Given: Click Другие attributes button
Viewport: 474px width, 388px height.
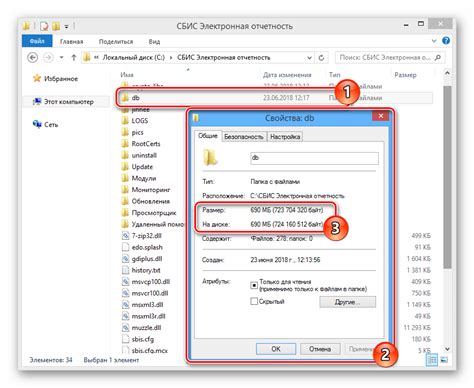Looking at the screenshot, I should point(347,302).
